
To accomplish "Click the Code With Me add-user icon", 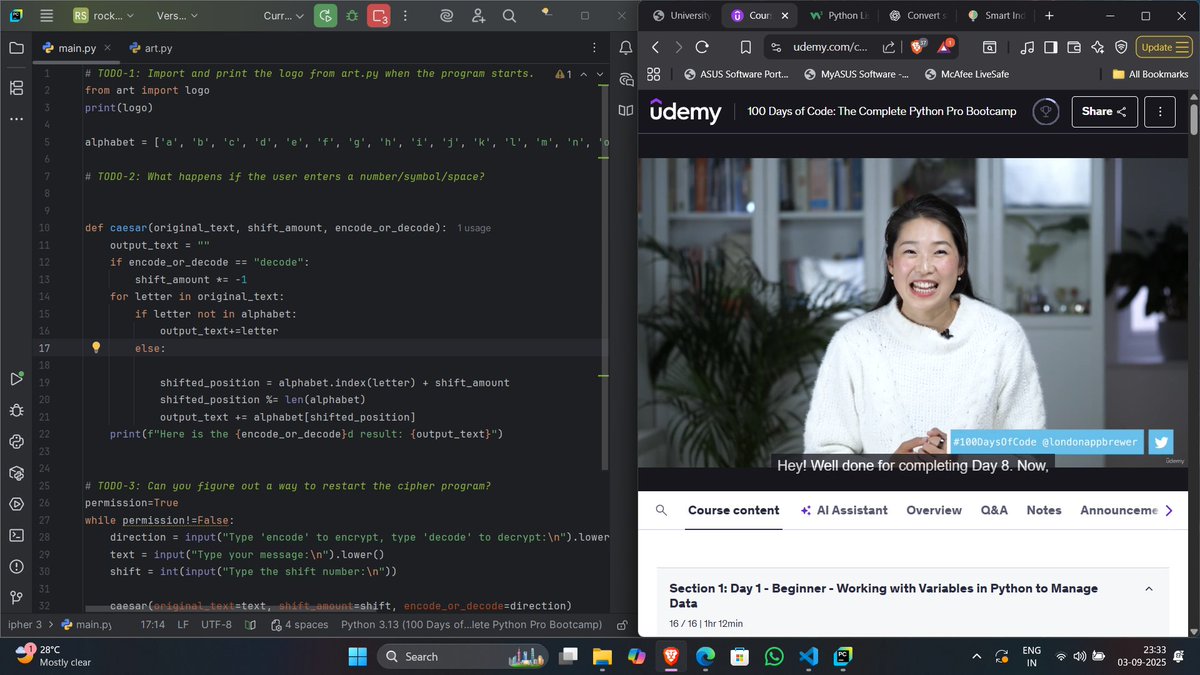I will click(478, 16).
